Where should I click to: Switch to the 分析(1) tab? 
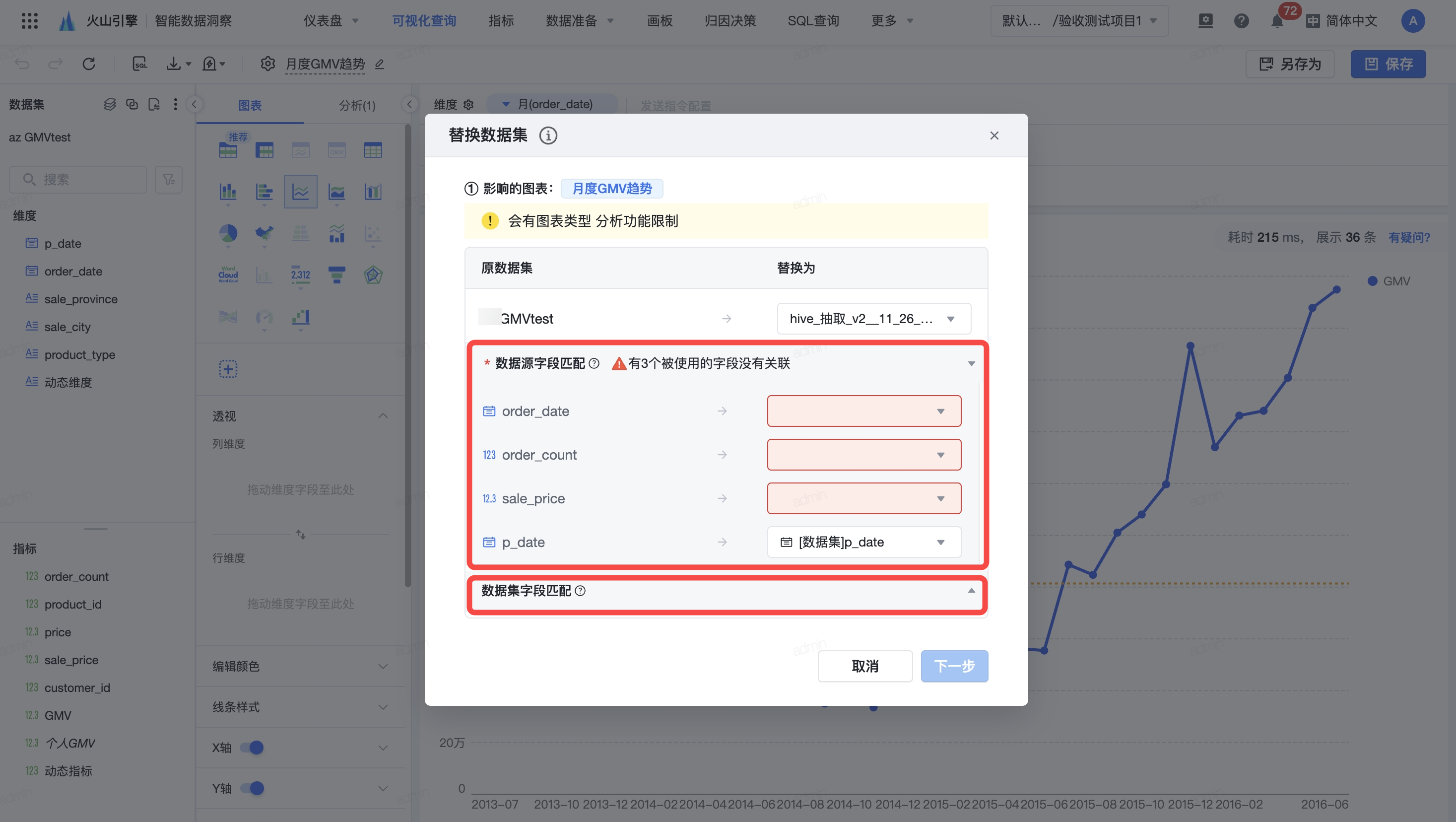[x=357, y=106]
